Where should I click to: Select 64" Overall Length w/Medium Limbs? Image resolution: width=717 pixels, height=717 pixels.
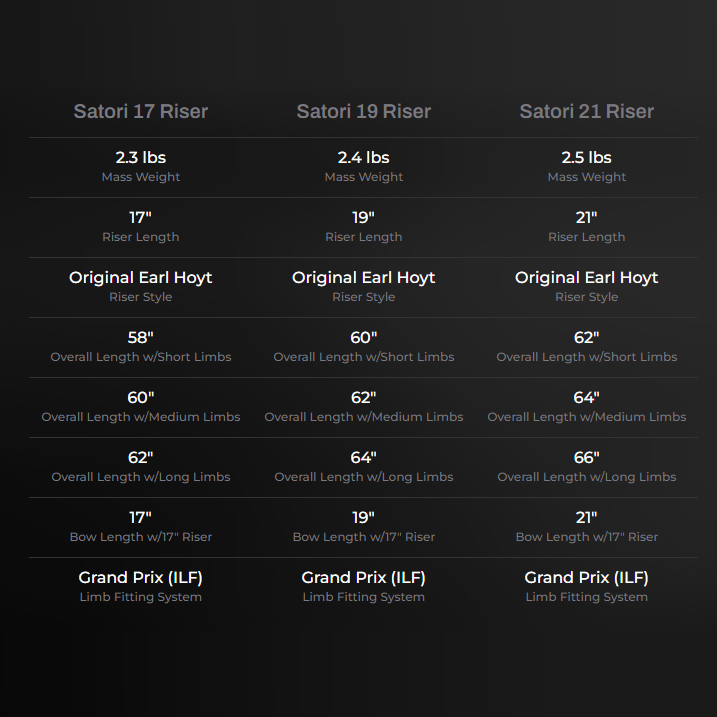(x=587, y=397)
